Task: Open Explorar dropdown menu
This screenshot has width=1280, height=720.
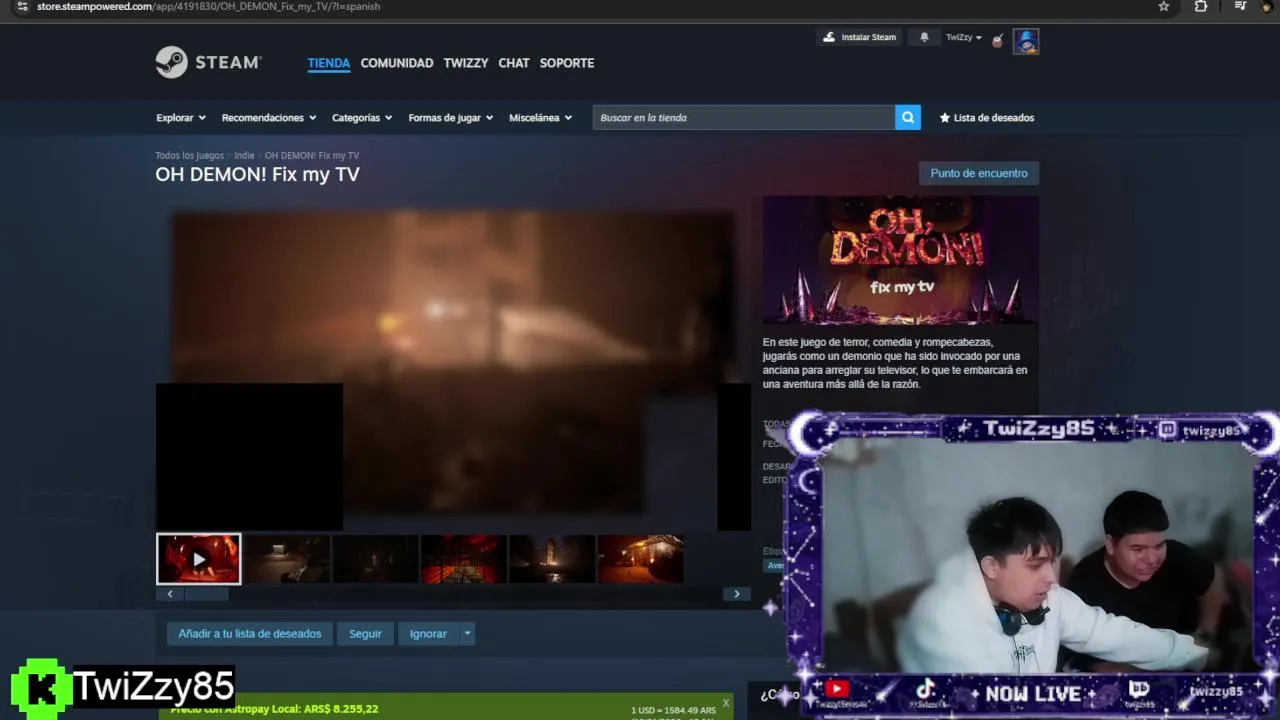Action: click(181, 117)
